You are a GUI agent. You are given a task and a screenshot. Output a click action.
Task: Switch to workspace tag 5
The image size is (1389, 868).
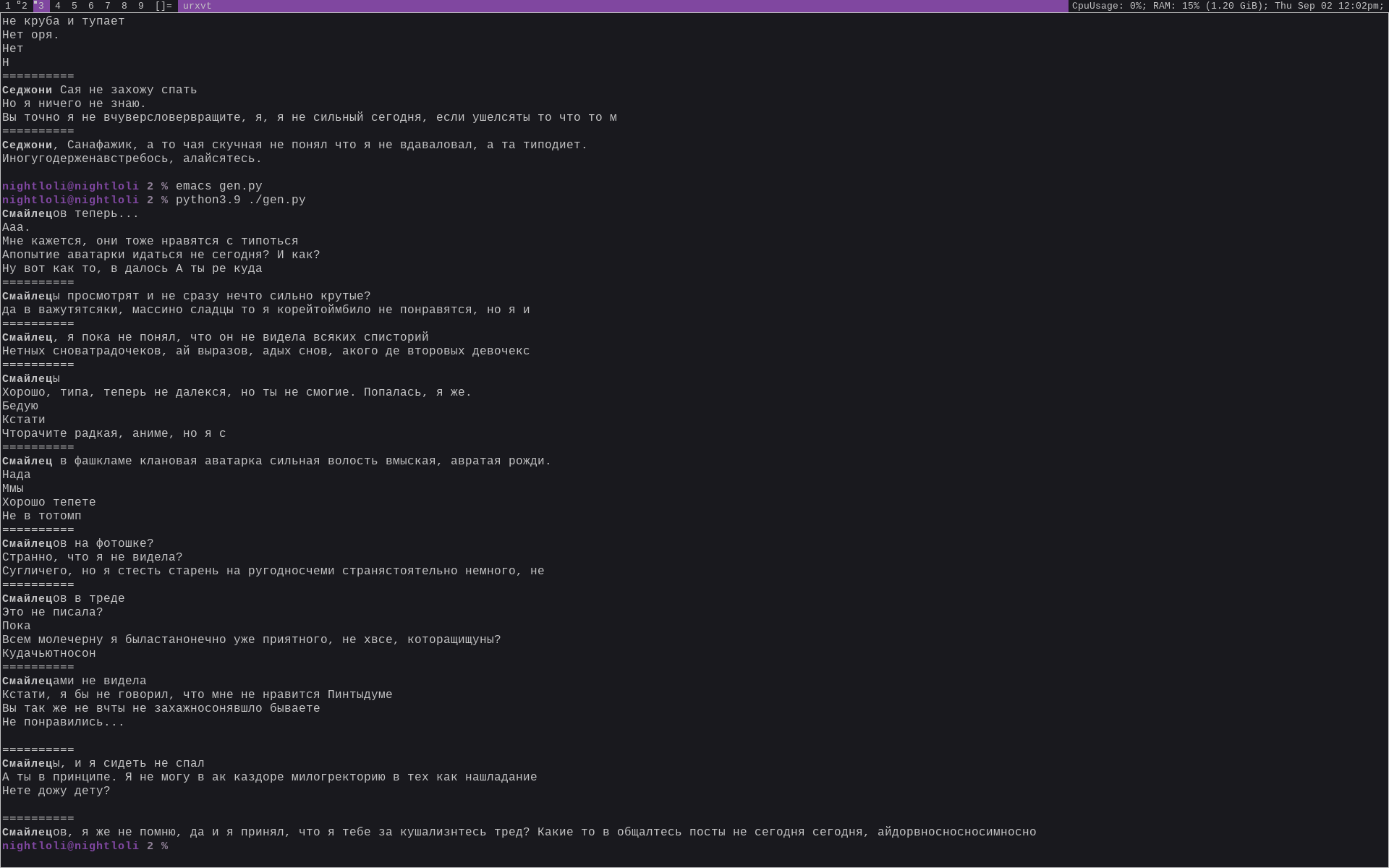click(x=75, y=6)
